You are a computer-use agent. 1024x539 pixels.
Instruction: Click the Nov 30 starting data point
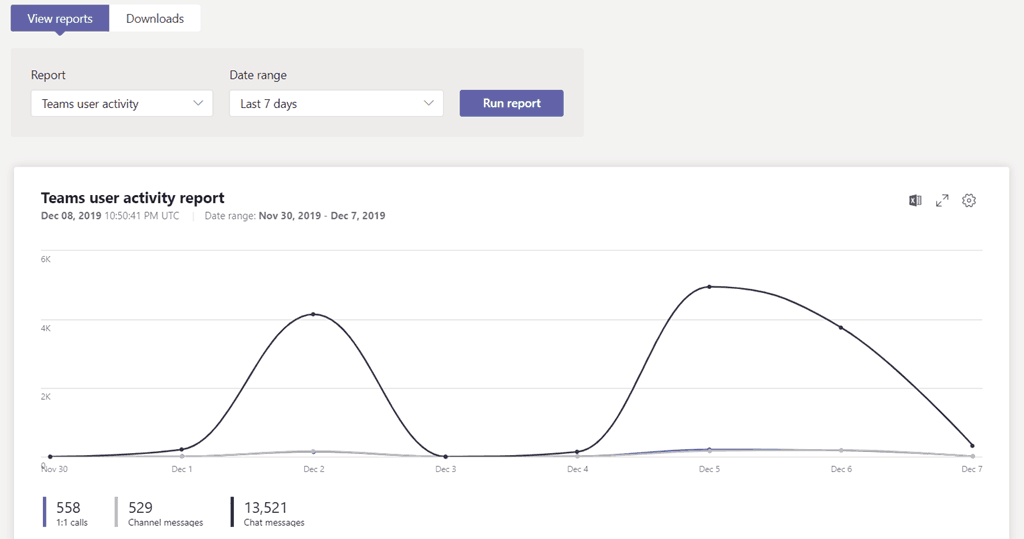[50, 456]
